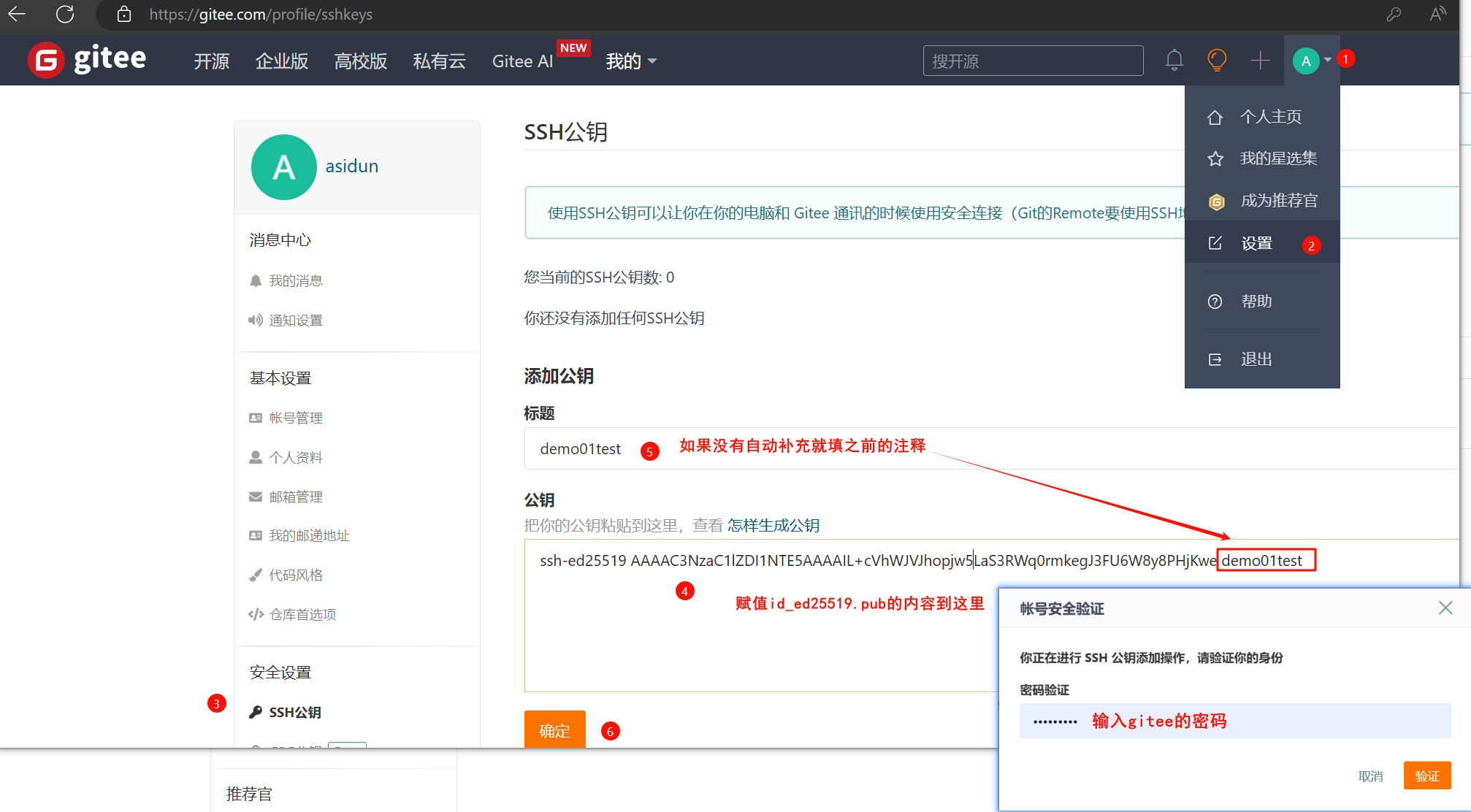Click the orange lightbulb icon
Image resolution: width=1471 pixels, height=812 pixels.
[1217, 61]
